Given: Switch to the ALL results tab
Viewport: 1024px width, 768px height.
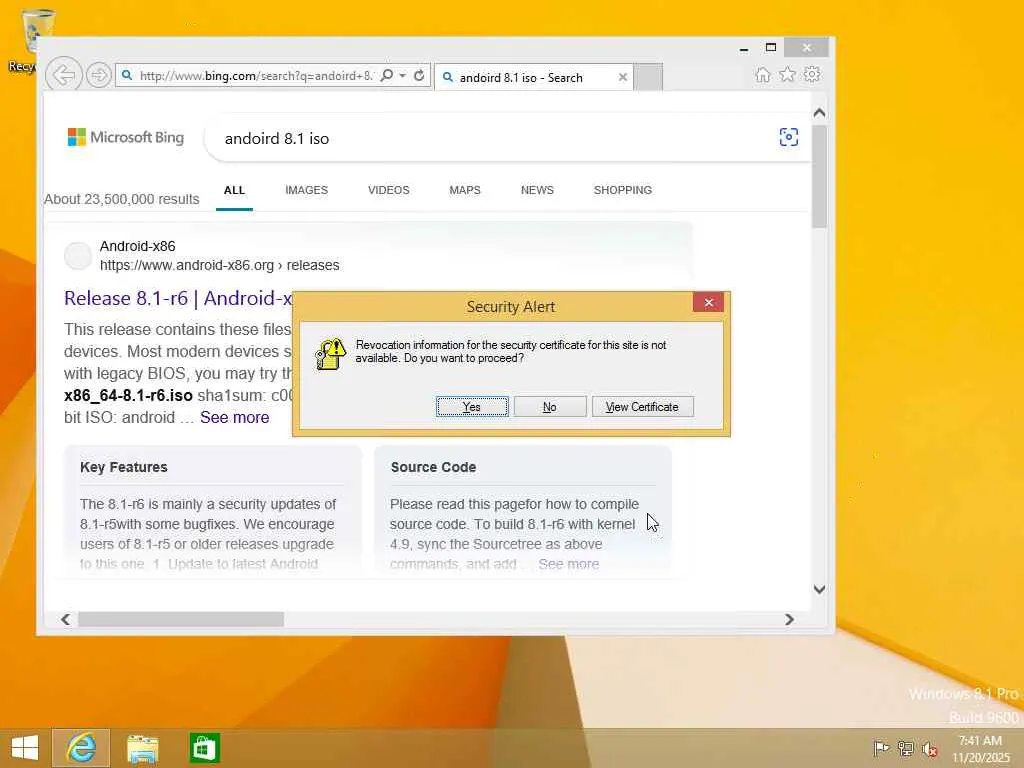Looking at the screenshot, I should click(234, 190).
